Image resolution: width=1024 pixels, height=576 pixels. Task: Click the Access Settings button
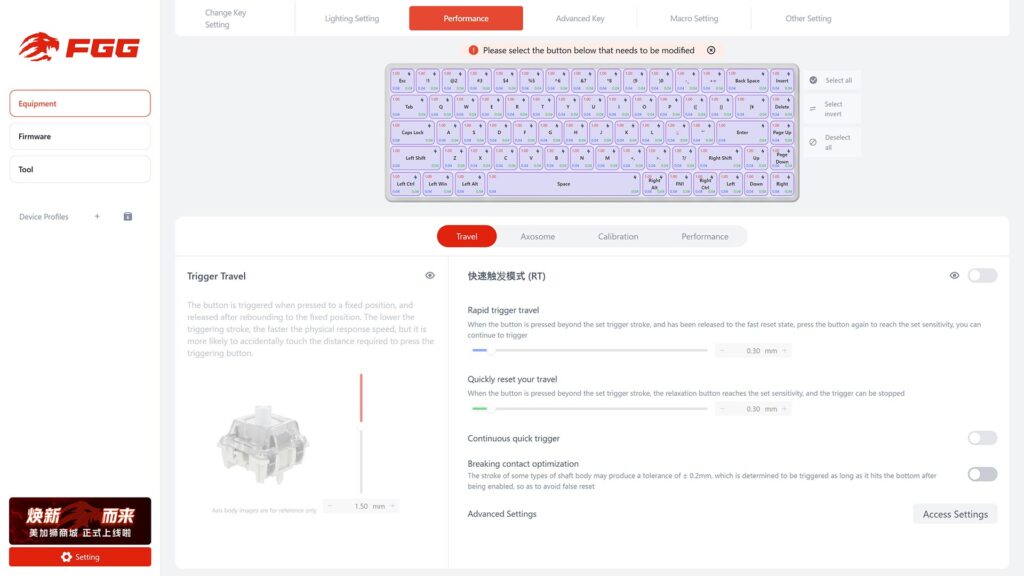click(x=954, y=514)
